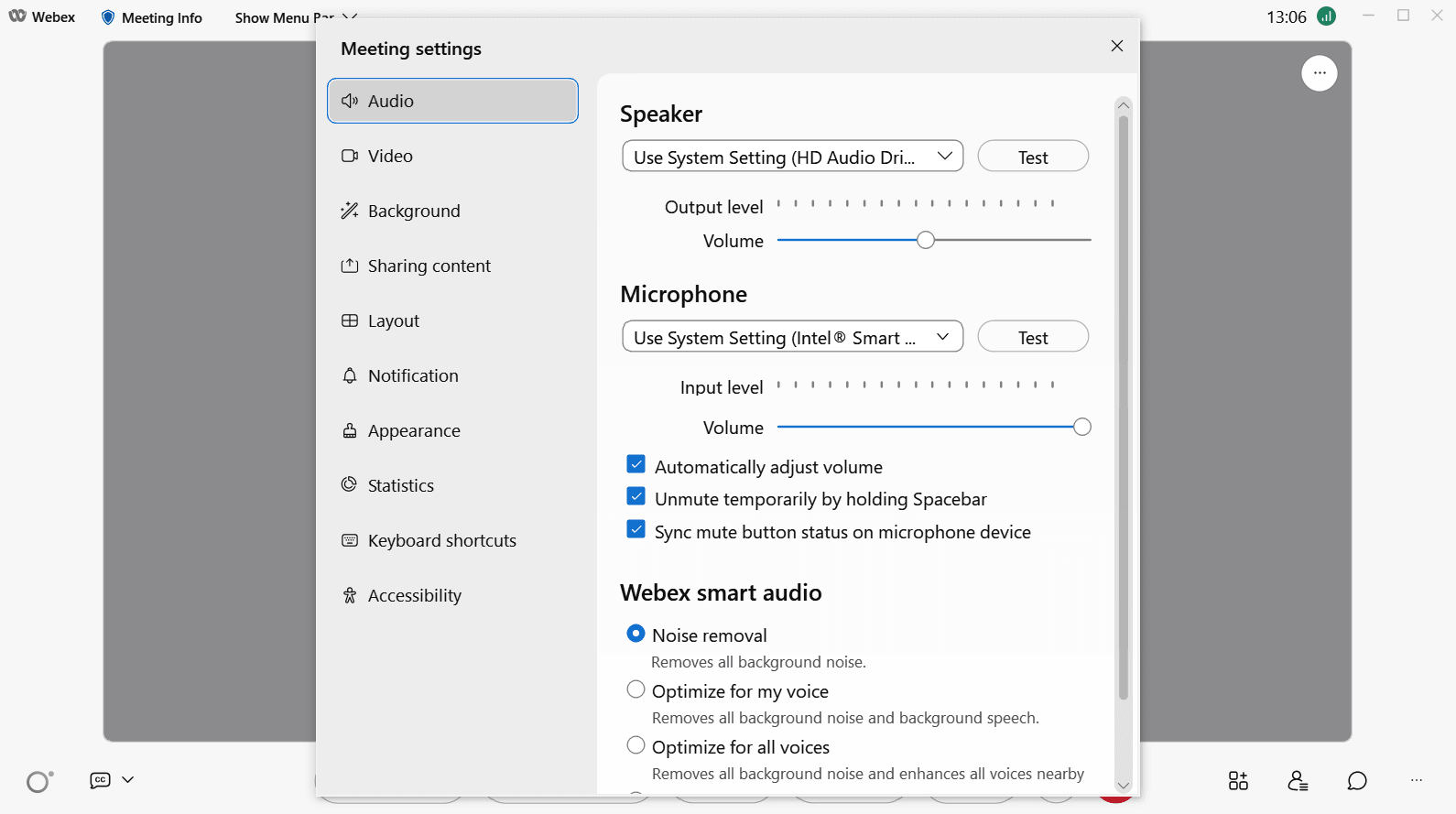Open Keyboard shortcuts settings
The image size is (1456, 814).
click(x=452, y=540)
